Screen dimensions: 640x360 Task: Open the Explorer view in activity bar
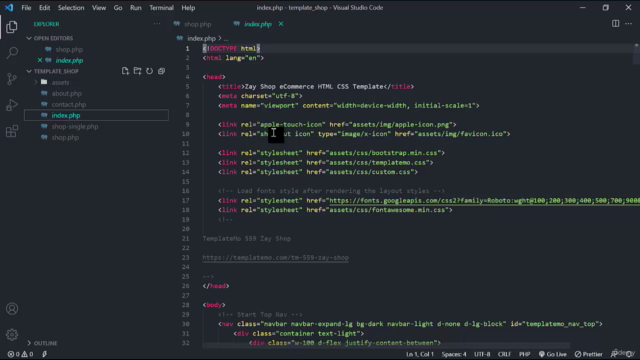pyautogui.click(x=12, y=27)
